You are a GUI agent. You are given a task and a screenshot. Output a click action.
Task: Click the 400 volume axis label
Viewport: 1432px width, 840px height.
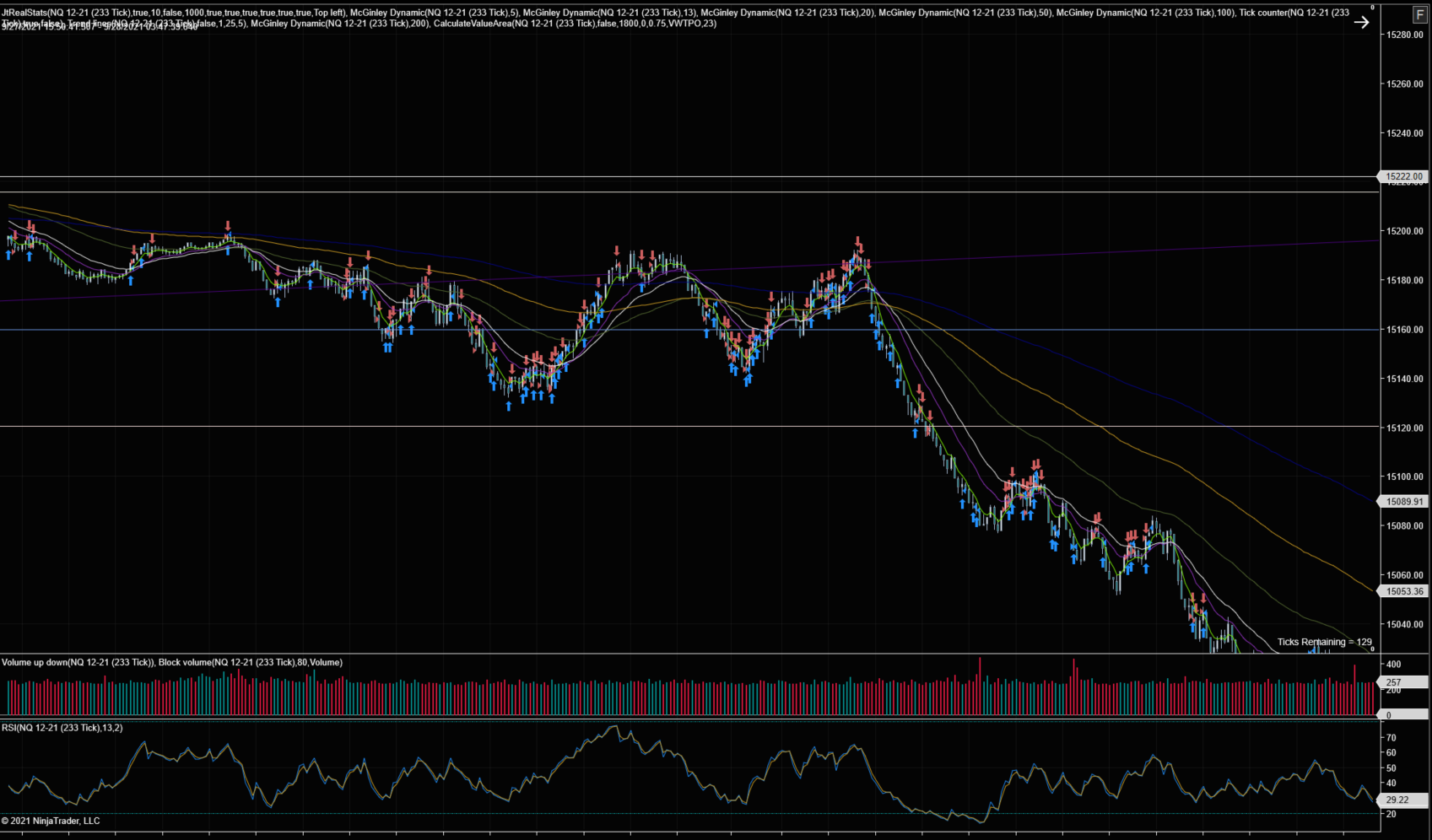1394,665
